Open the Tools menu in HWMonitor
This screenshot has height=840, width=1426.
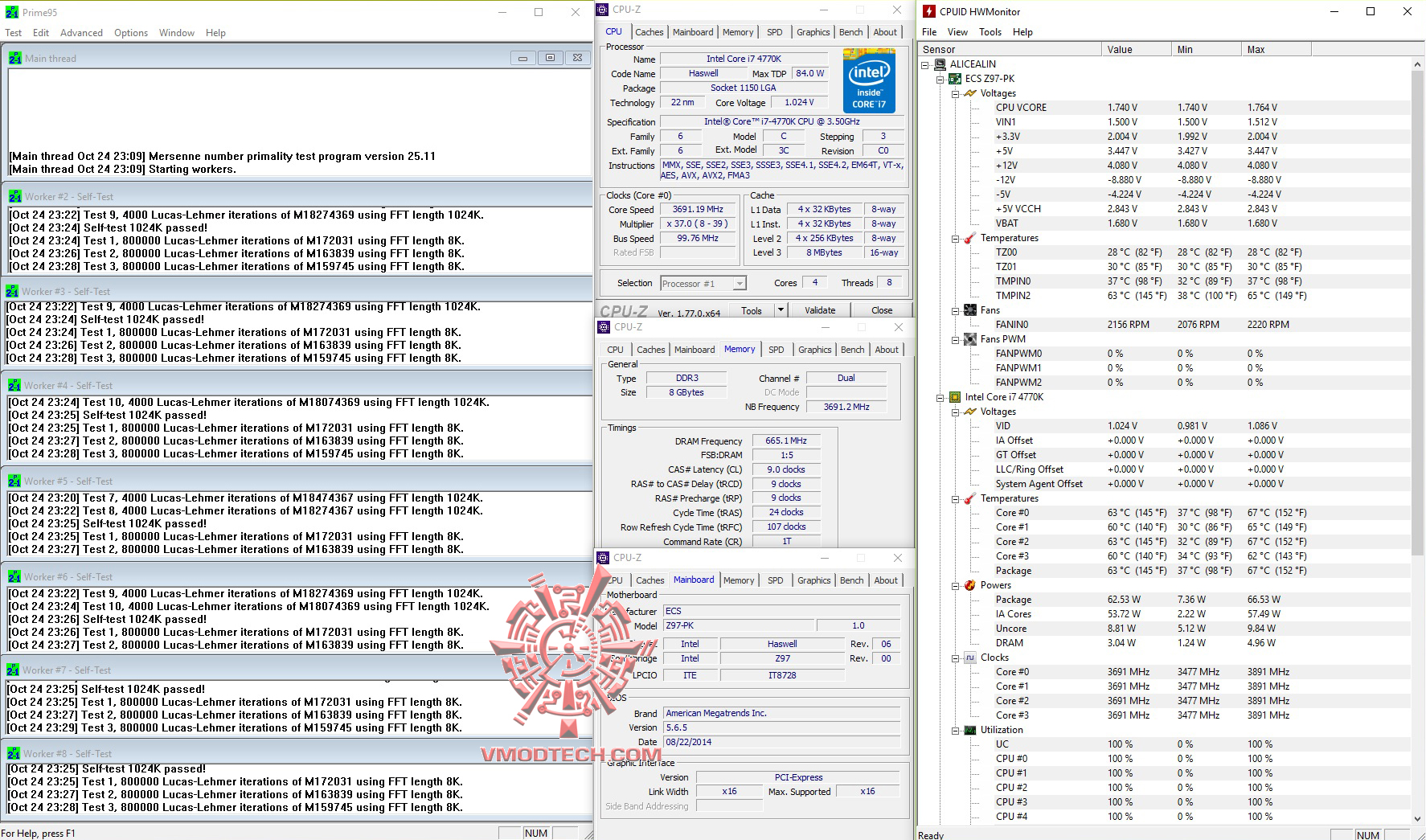[990, 32]
